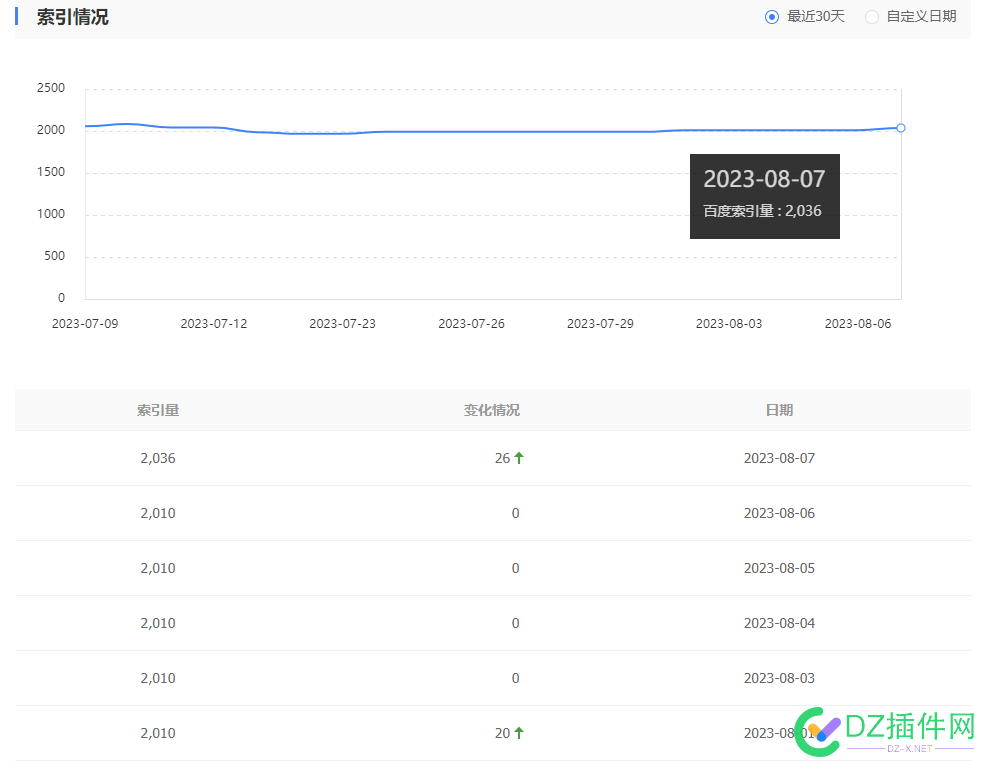Select the highlighted data point on the chart line

pos(900,128)
